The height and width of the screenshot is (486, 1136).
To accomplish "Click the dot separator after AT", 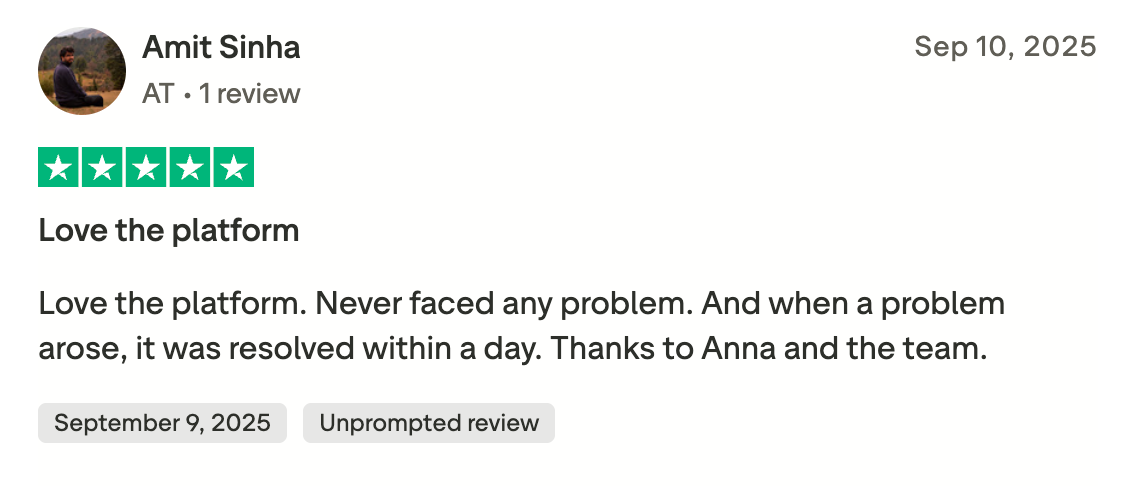I will tap(187, 95).
